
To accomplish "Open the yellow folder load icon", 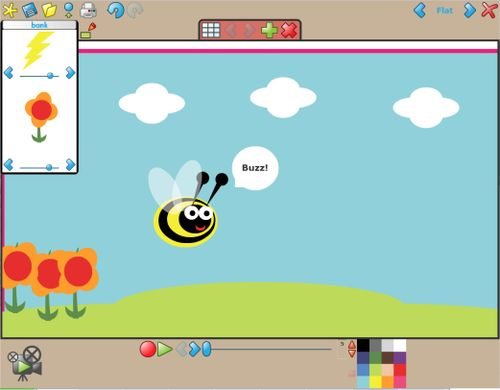I will point(49,10).
